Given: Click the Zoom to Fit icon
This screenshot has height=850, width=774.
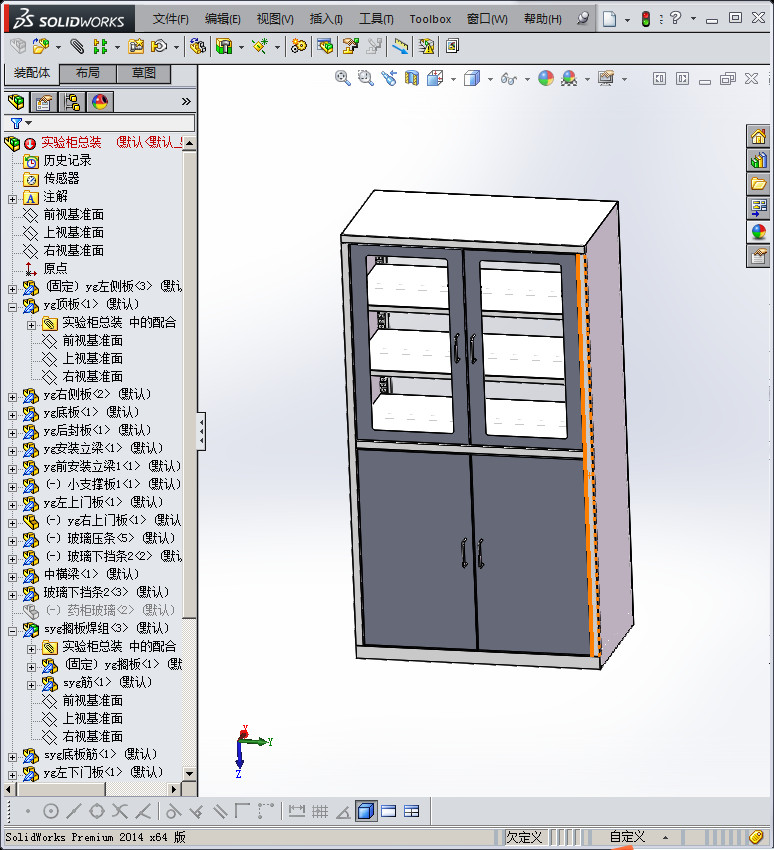Looking at the screenshot, I should 343,79.
